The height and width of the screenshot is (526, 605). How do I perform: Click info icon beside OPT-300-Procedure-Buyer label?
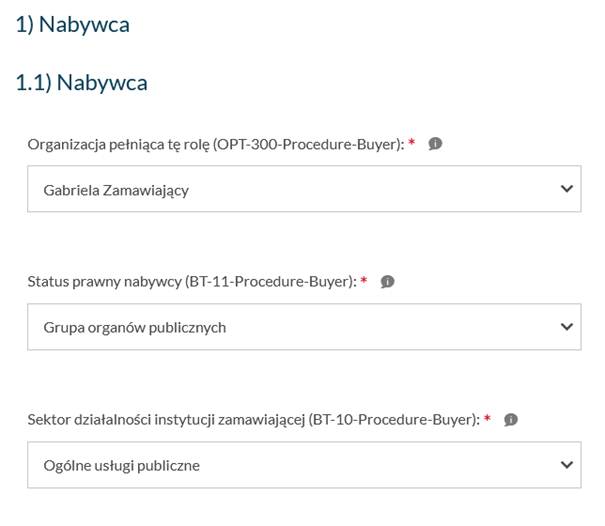pyautogui.click(x=435, y=144)
